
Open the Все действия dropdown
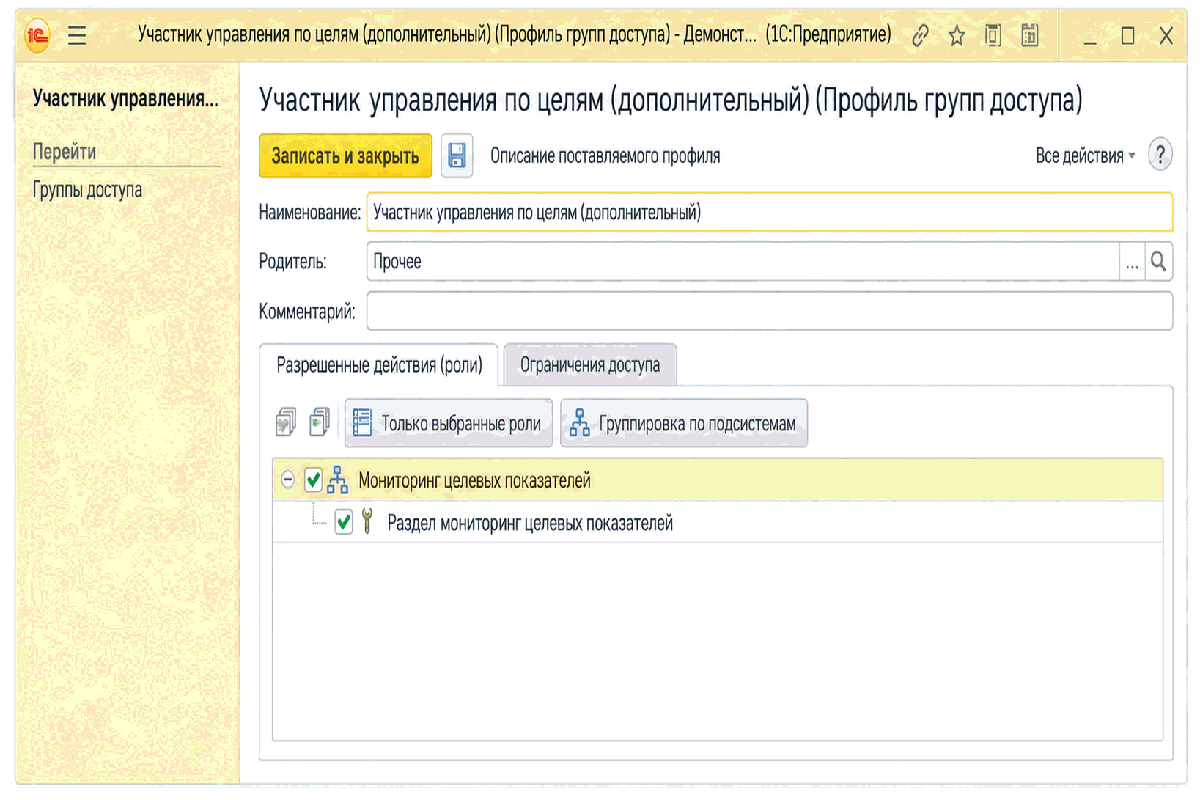pyautogui.click(x=1086, y=156)
